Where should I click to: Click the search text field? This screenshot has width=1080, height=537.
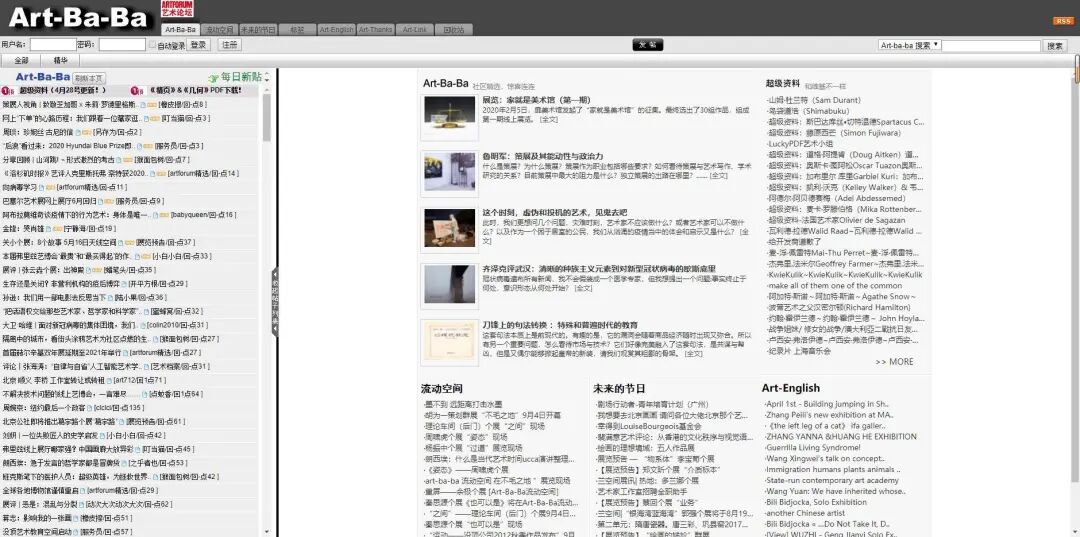991,45
